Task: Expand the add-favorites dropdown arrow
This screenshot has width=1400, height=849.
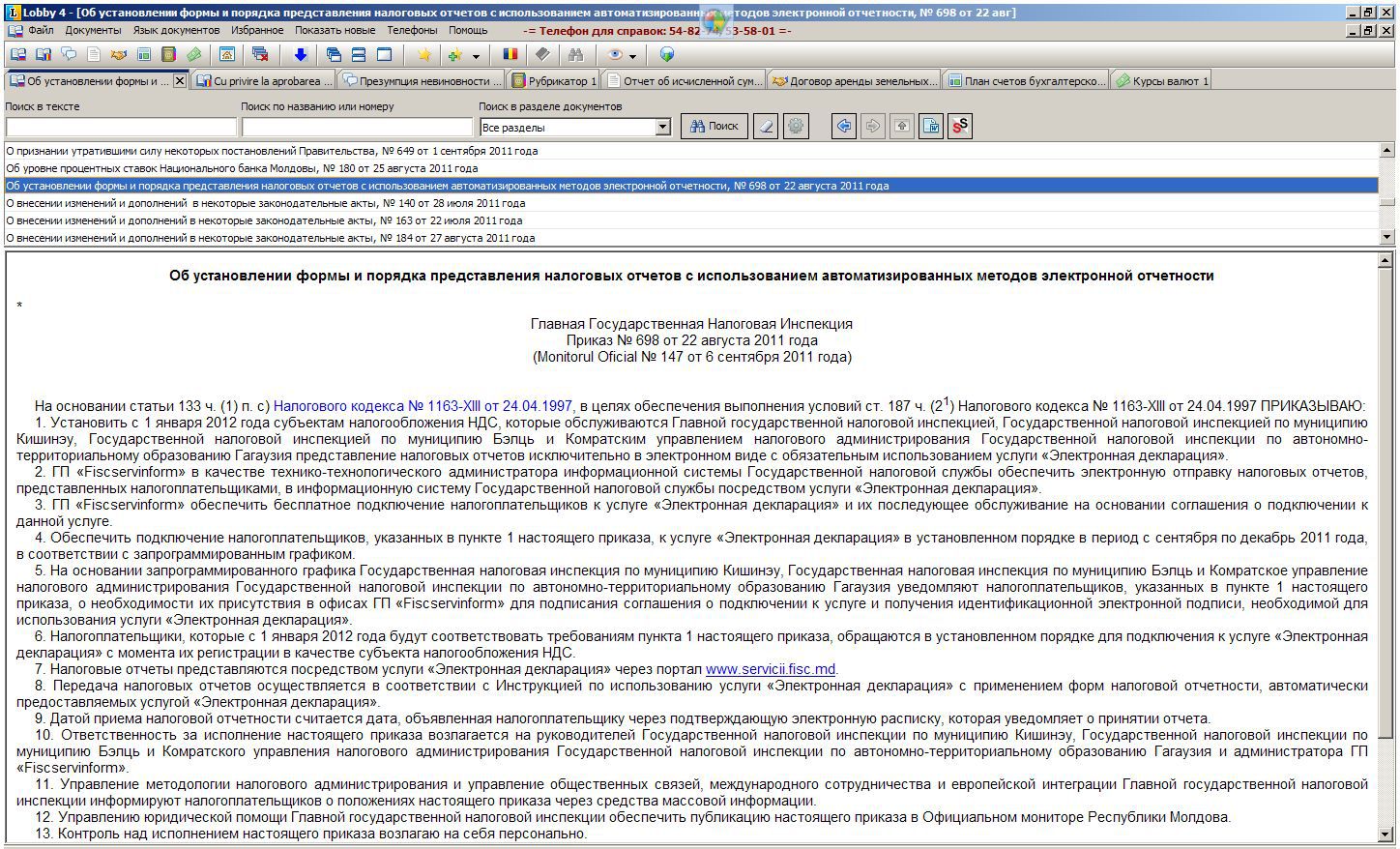Action: click(x=476, y=56)
